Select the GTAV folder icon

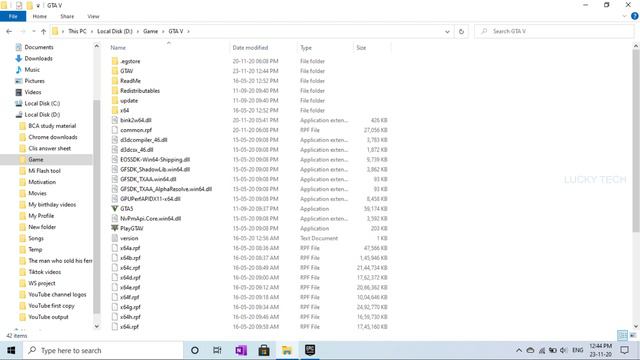115,71
